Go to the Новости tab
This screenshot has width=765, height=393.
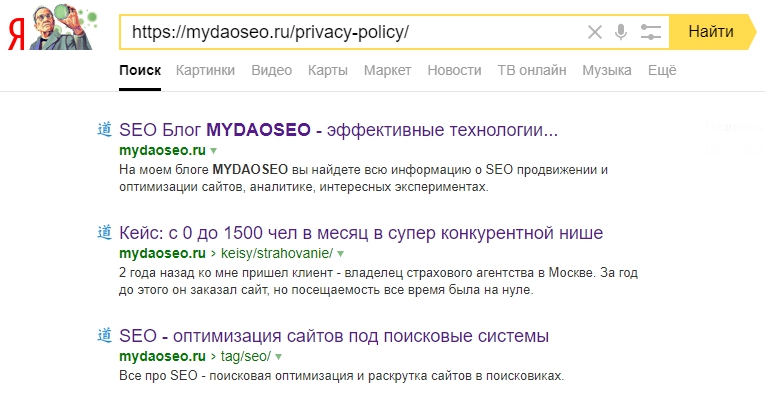pyautogui.click(x=454, y=70)
